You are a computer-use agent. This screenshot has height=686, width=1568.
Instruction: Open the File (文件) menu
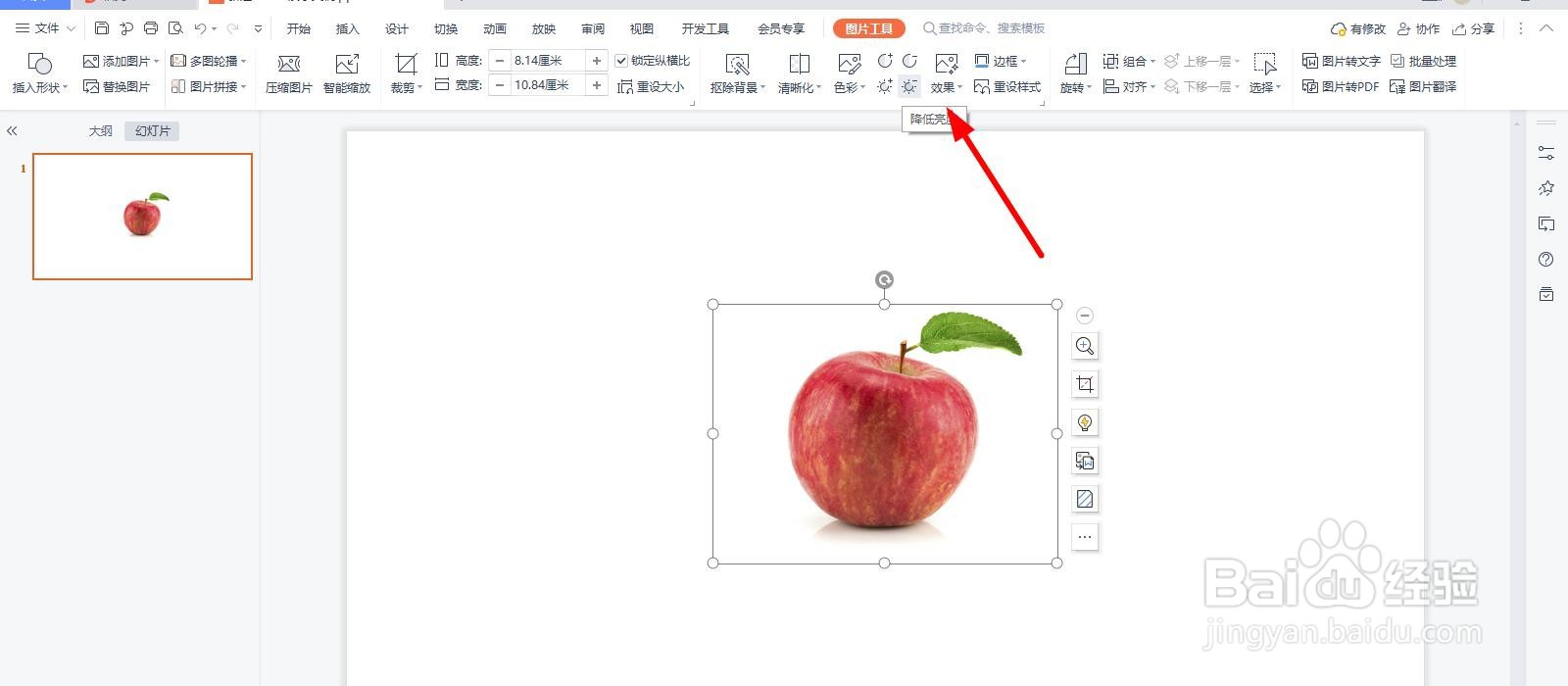[x=45, y=28]
